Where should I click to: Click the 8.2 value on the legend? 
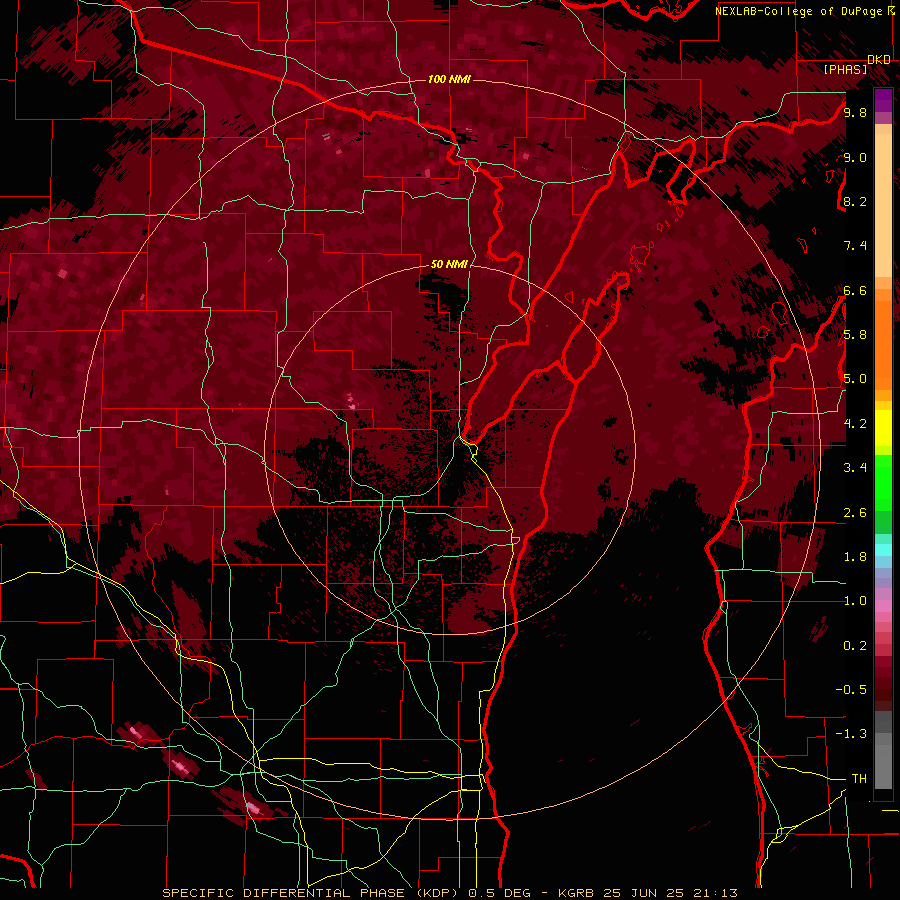coord(855,201)
